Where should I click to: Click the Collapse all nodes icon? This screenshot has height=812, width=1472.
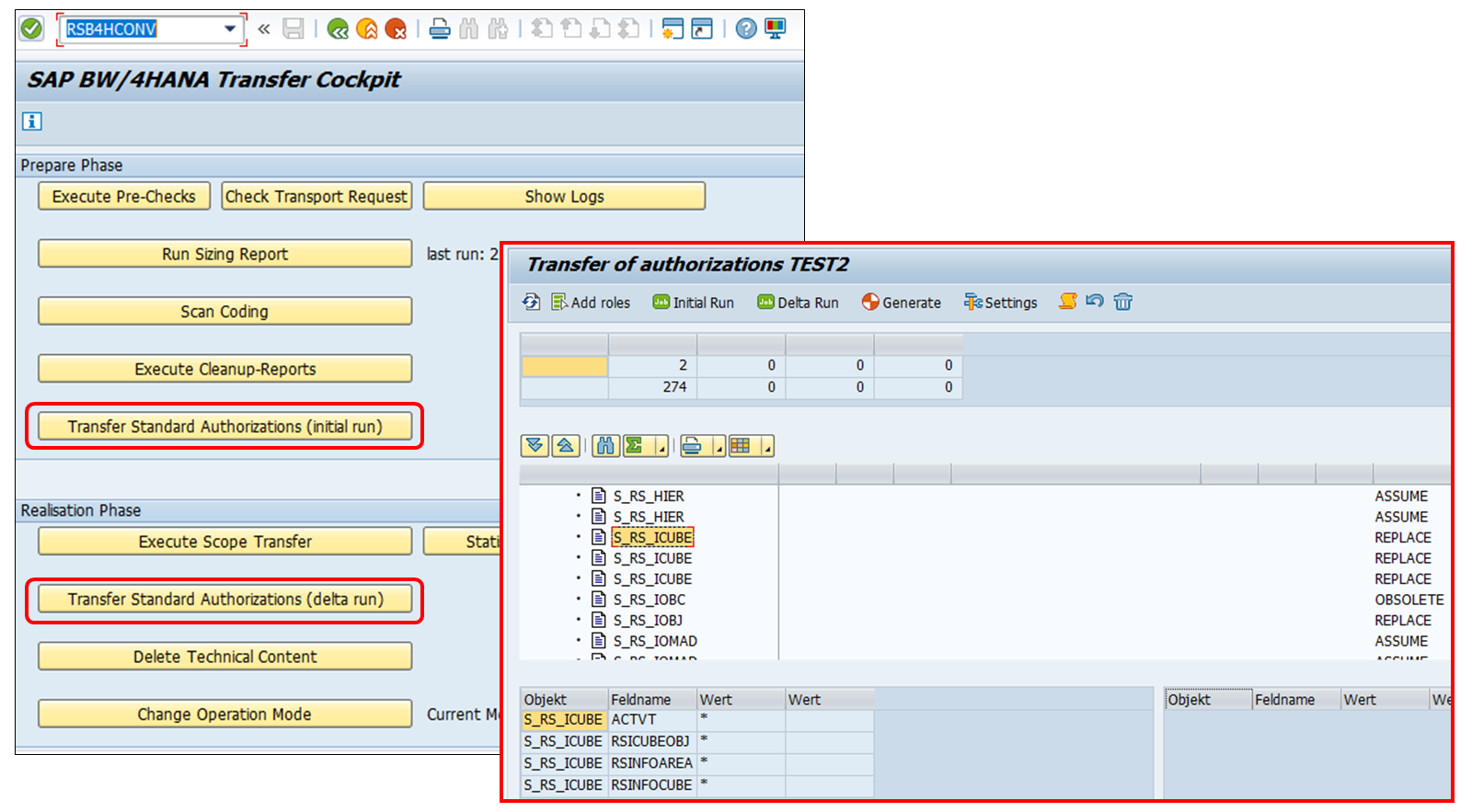pyautogui.click(x=565, y=446)
